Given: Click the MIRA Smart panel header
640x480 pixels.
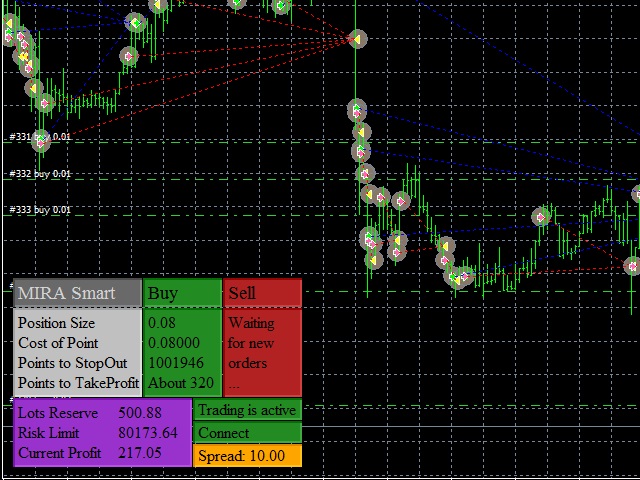Looking at the screenshot, I should click(x=78, y=293).
